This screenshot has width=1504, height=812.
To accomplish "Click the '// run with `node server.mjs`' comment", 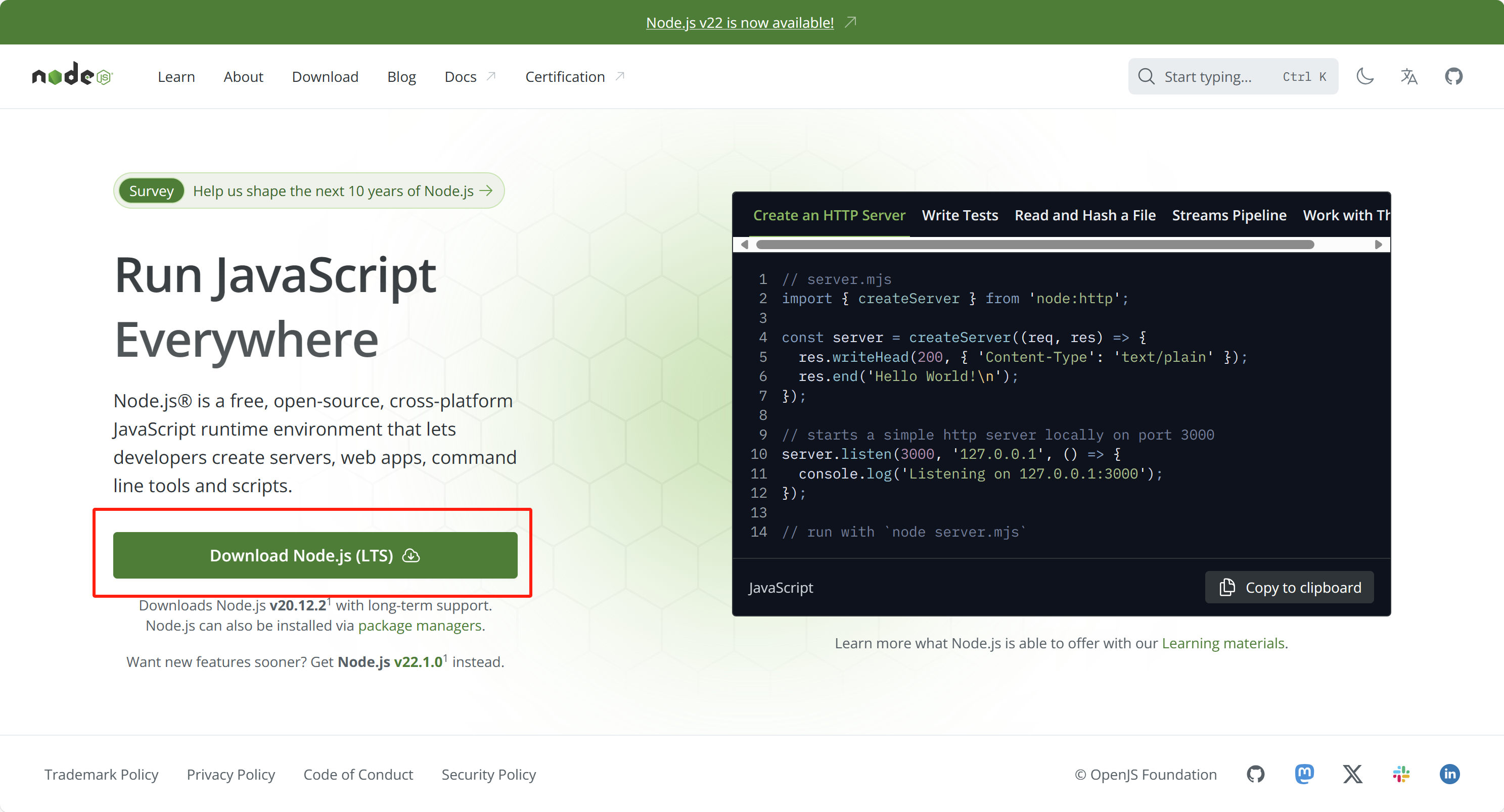I will (904, 531).
